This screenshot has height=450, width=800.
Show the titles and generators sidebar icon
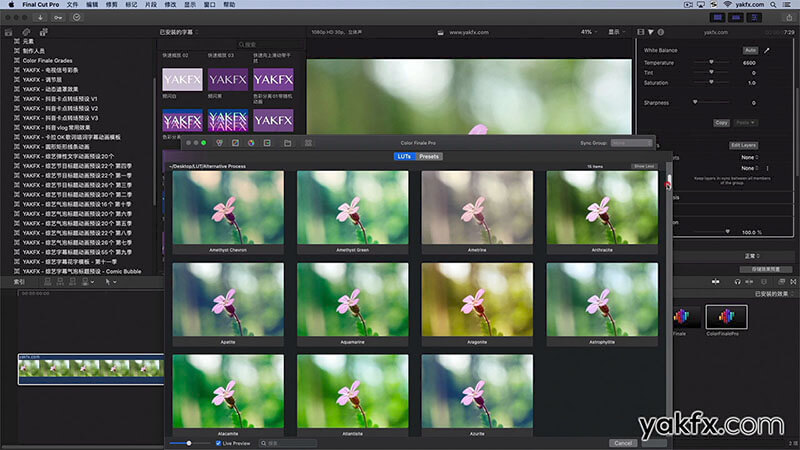pyautogui.click(x=44, y=32)
